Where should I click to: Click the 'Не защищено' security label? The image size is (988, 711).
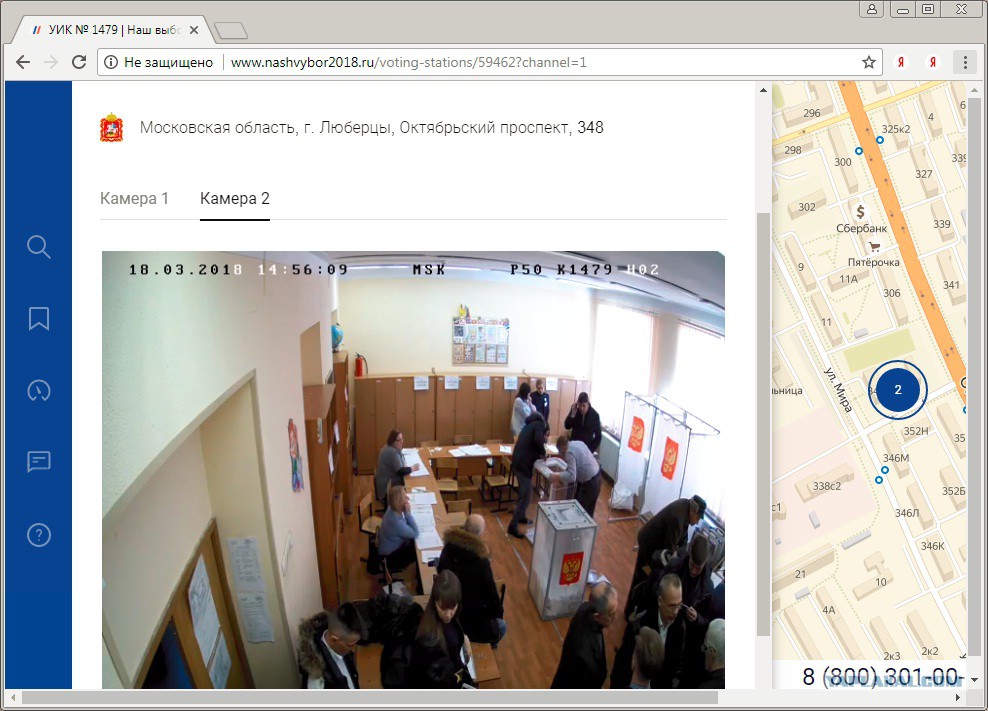[x=168, y=62]
